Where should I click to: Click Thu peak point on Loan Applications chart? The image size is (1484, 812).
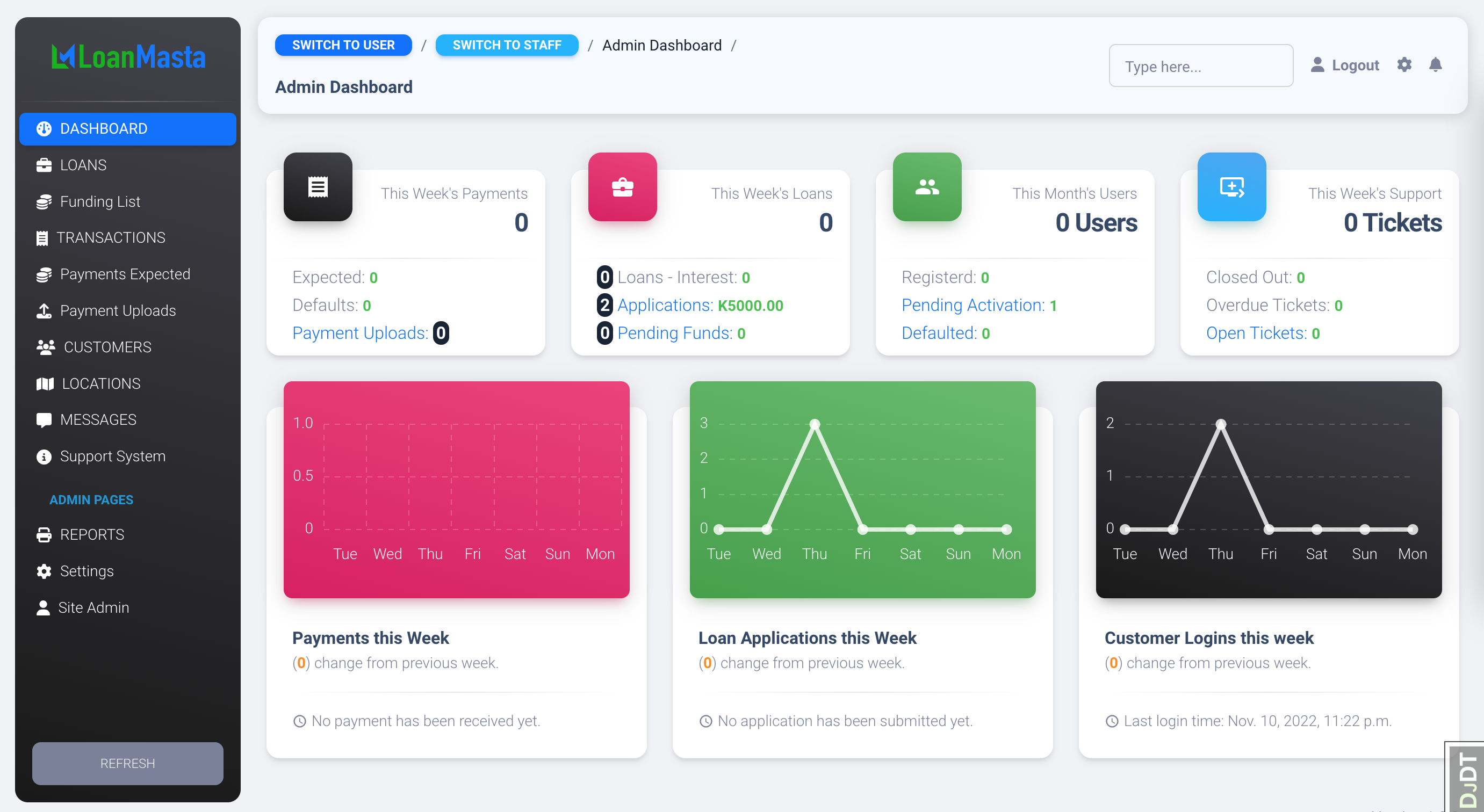(815, 424)
